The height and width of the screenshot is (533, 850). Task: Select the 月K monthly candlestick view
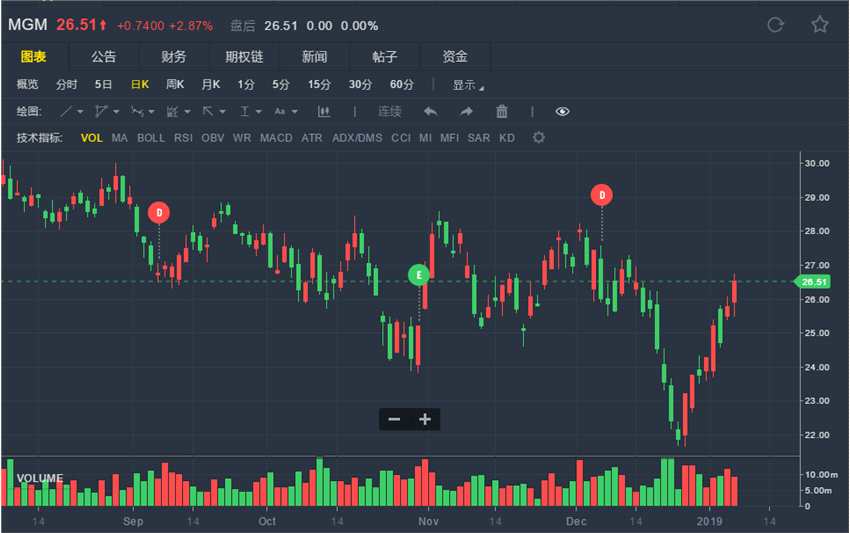(x=211, y=84)
